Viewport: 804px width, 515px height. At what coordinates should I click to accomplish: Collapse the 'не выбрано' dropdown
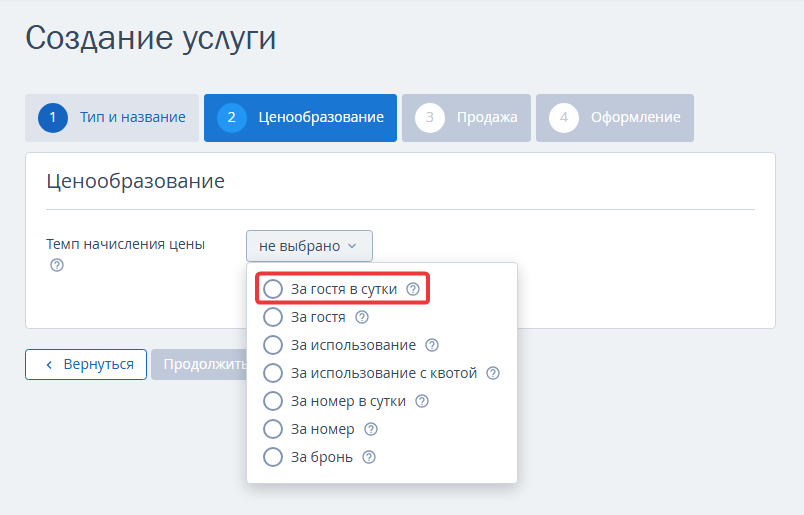(309, 246)
